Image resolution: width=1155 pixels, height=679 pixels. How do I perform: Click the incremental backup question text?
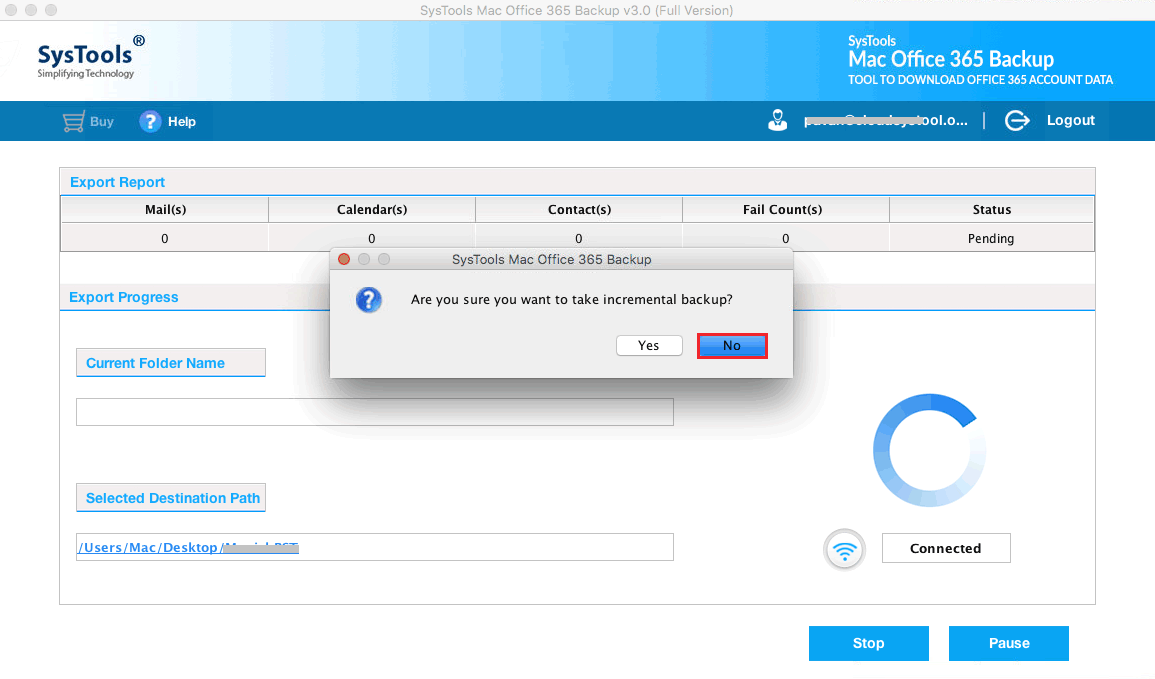572,300
